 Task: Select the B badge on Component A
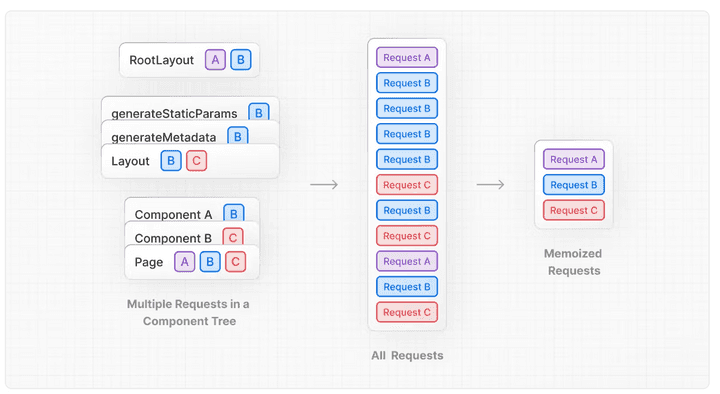[234, 213]
